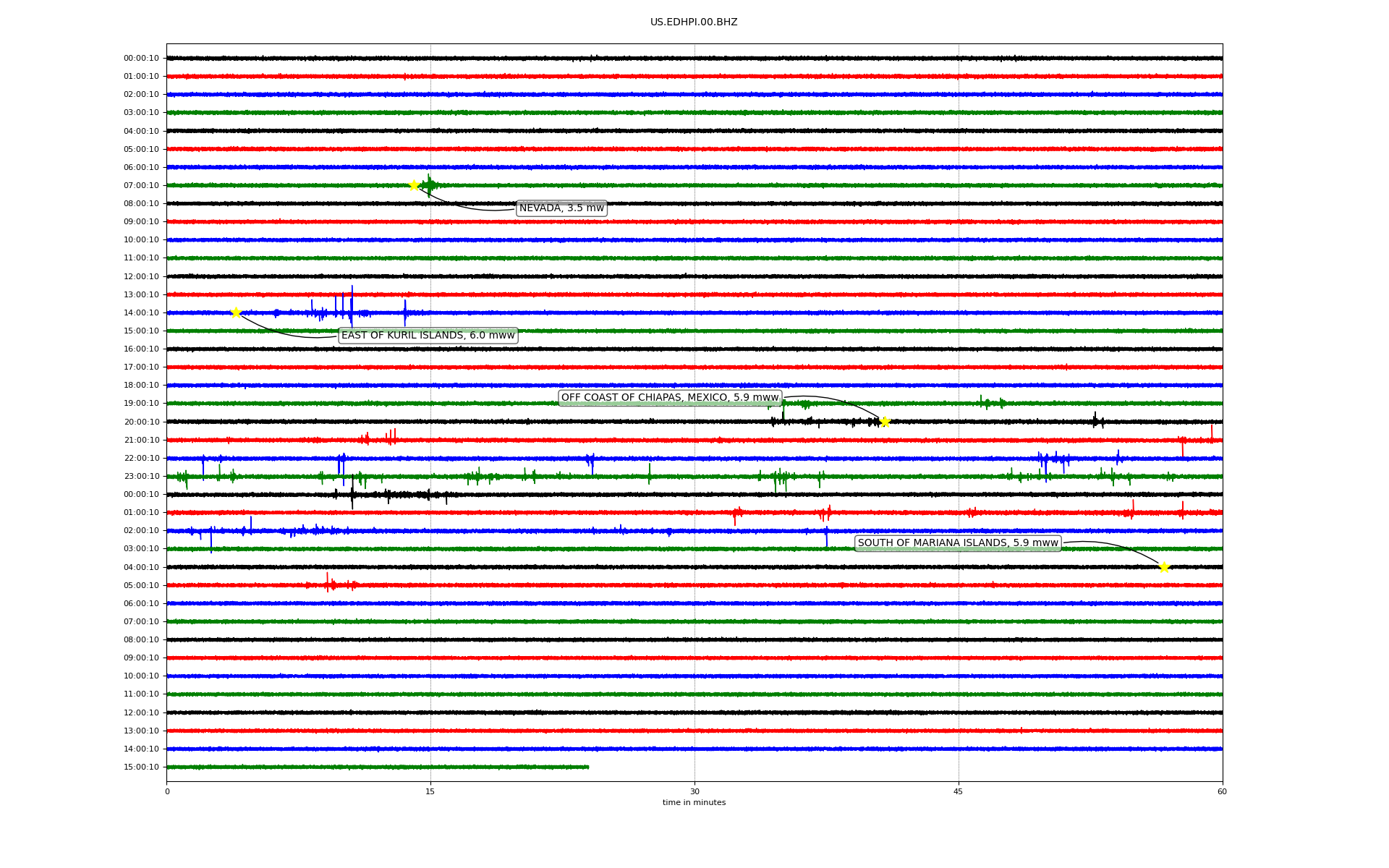Select the yellow star for the Mariana Islands event
Screen dimensions: 1389x868
(1164, 567)
